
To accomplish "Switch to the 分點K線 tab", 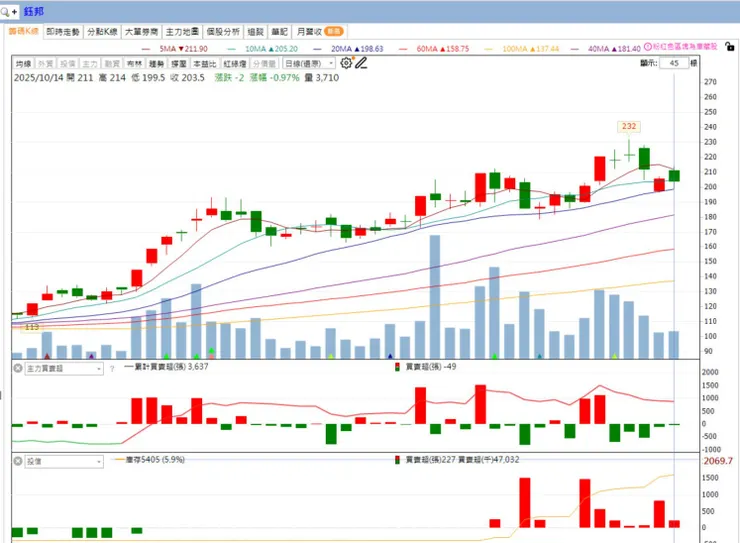I will (x=102, y=32).
